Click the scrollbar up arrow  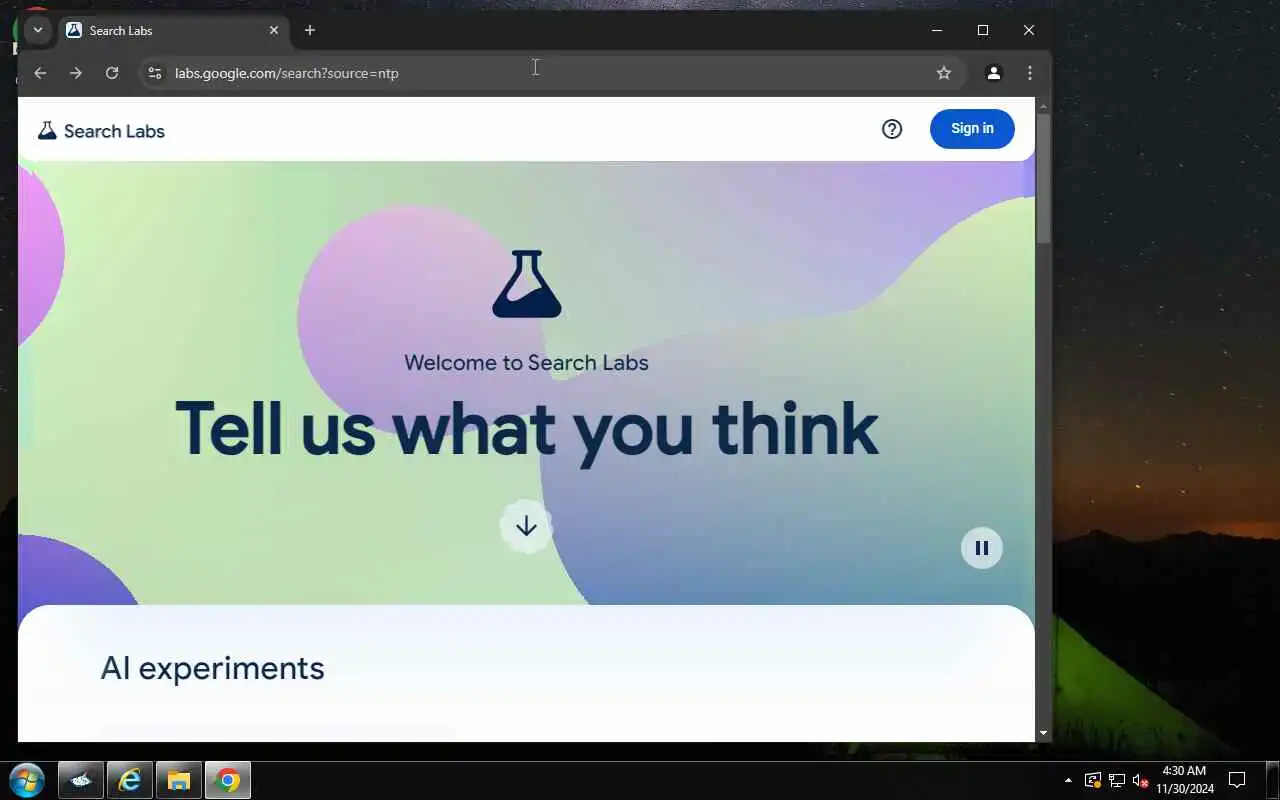[x=1043, y=105]
